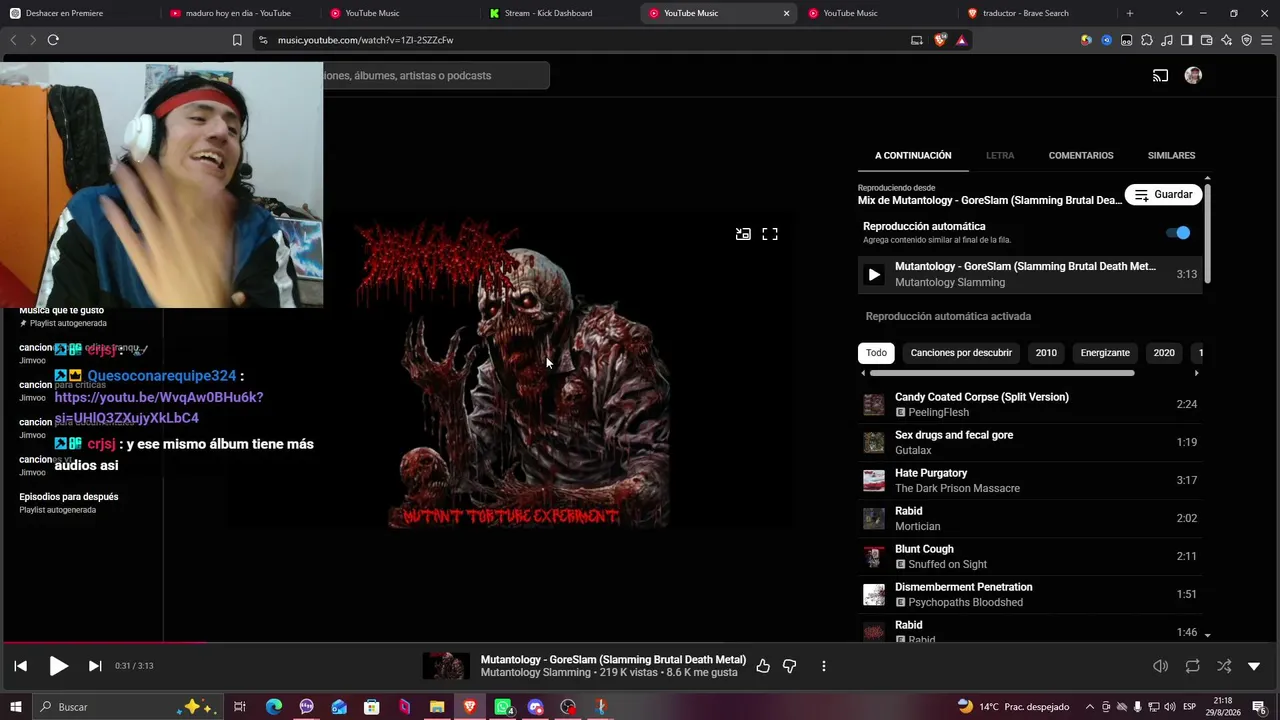Toggle the browser sidebar panel
The image size is (1280, 720).
1186,40
